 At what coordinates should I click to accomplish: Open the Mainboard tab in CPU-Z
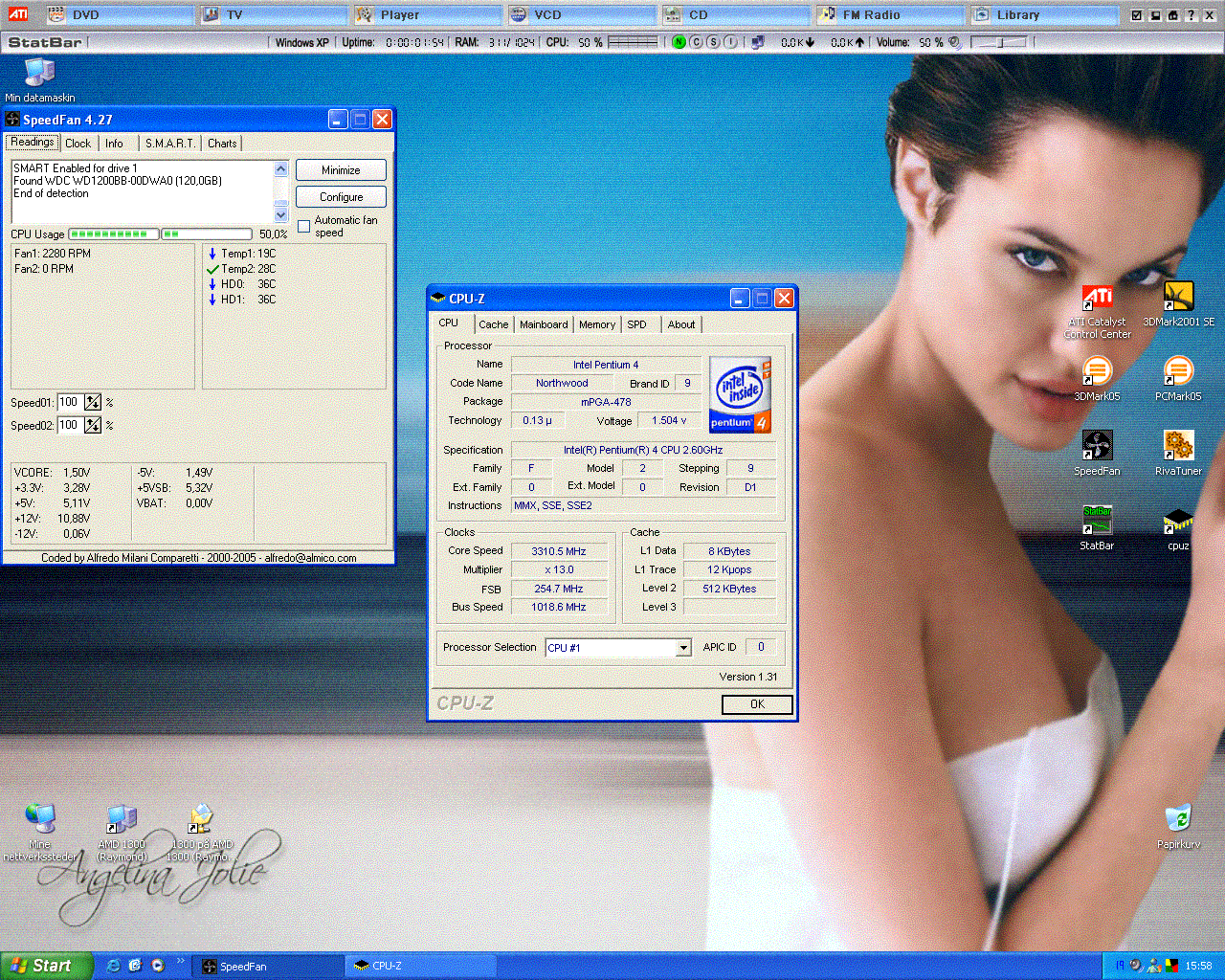544,324
